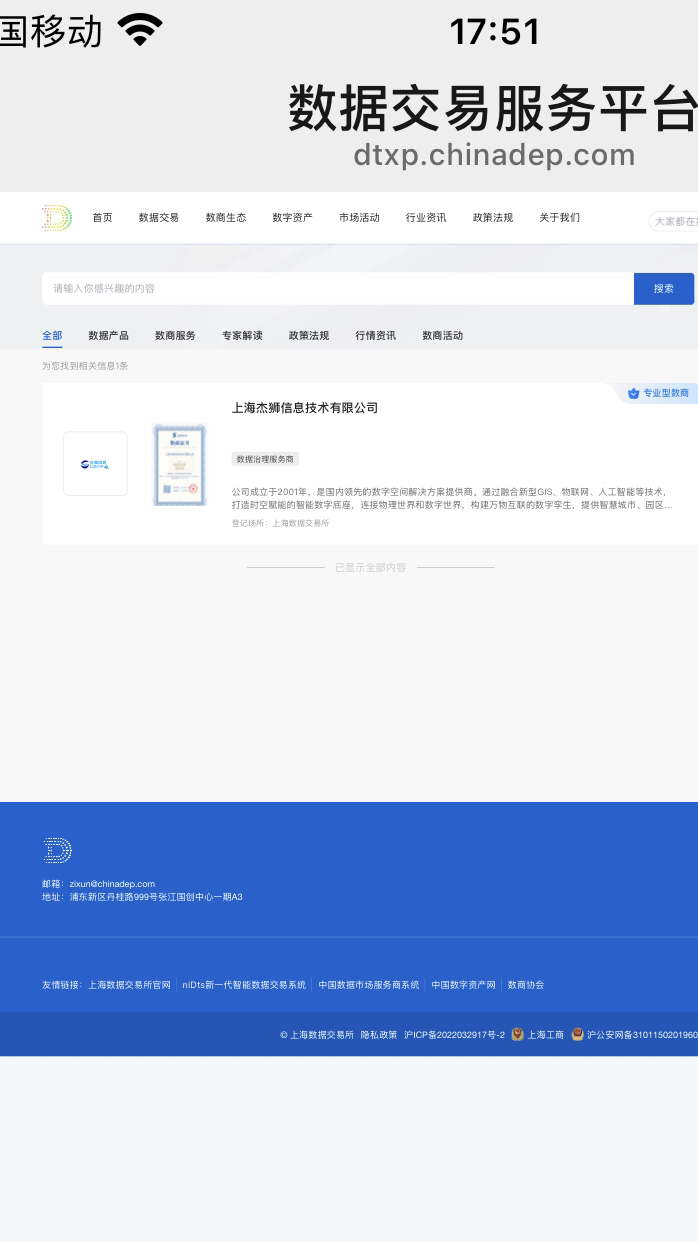
Task: Open 中国数据市场服务商系统 link
Action: coord(369,985)
